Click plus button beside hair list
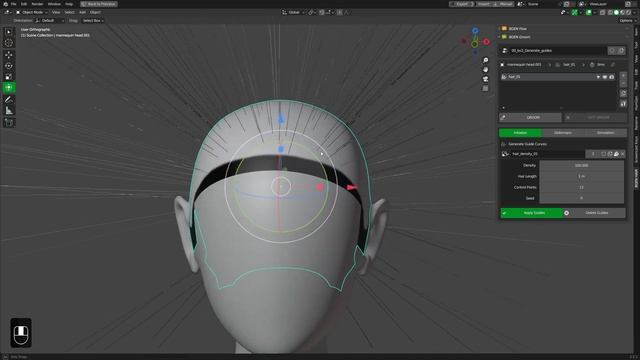Viewport: 640px width, 360px height. [623, 76]
